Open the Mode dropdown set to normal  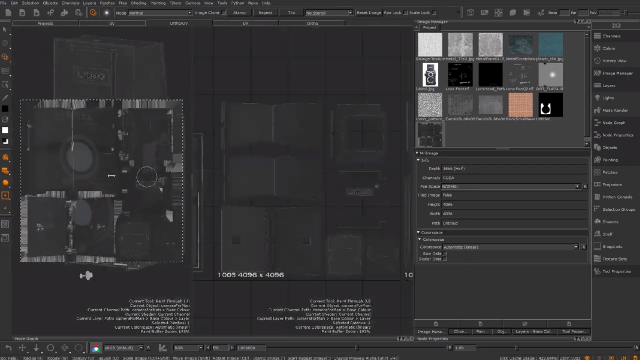160,13
